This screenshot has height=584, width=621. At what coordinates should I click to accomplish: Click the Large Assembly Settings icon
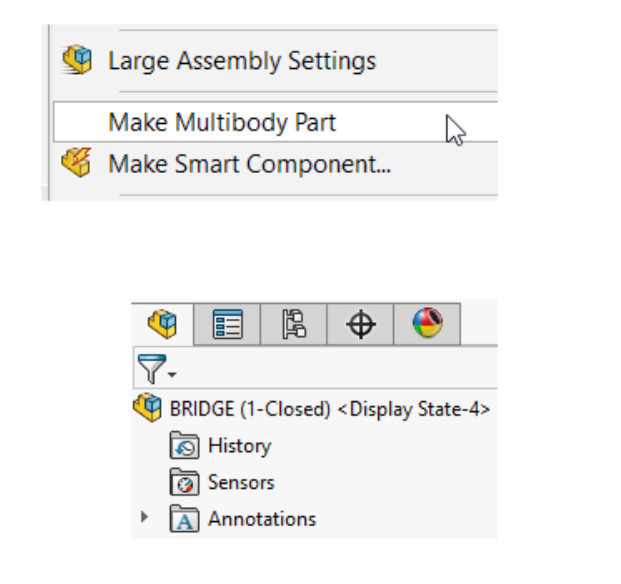(x=77, y=60)
